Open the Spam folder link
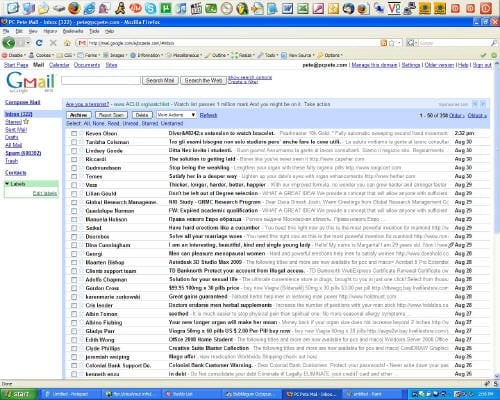Viewport: 500px width, 400px height. click(23, 153)
